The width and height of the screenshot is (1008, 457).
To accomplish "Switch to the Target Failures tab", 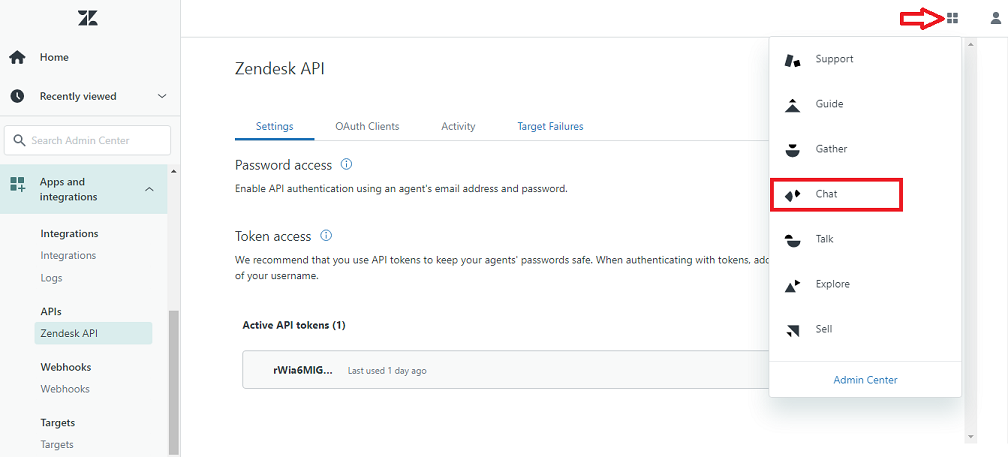I will point(550,127).
